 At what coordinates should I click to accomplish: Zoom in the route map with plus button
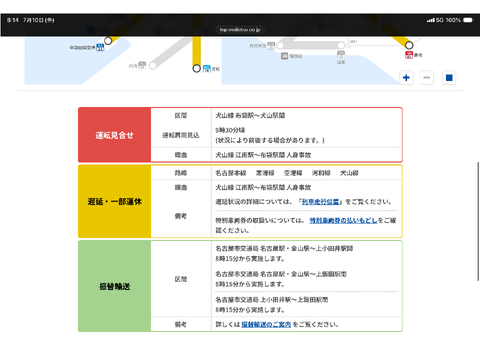click(406, 78)
